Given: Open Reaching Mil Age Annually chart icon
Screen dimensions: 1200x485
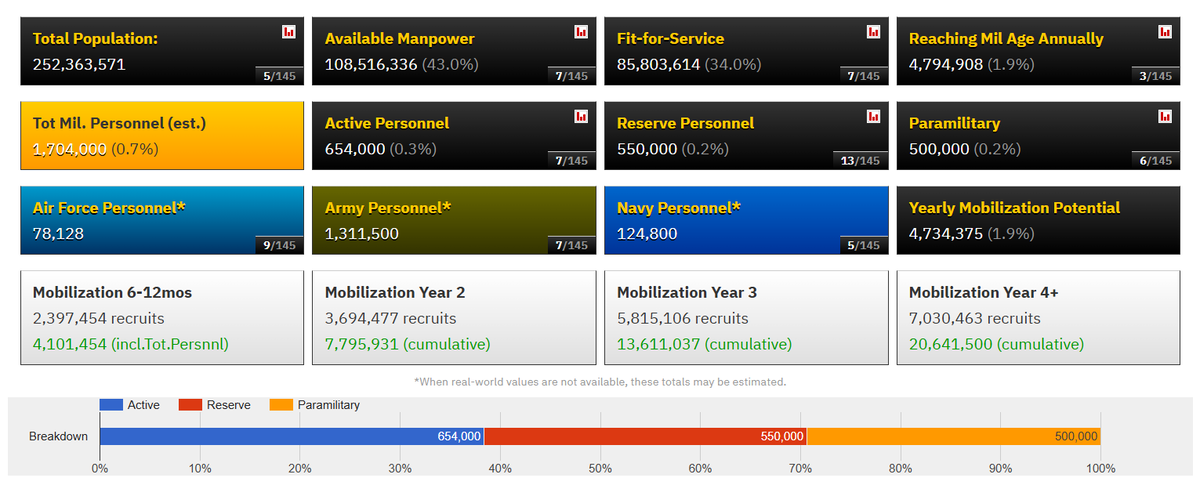Looking at the screenshot, I should pyautogui.click(x=1164, y=32).
